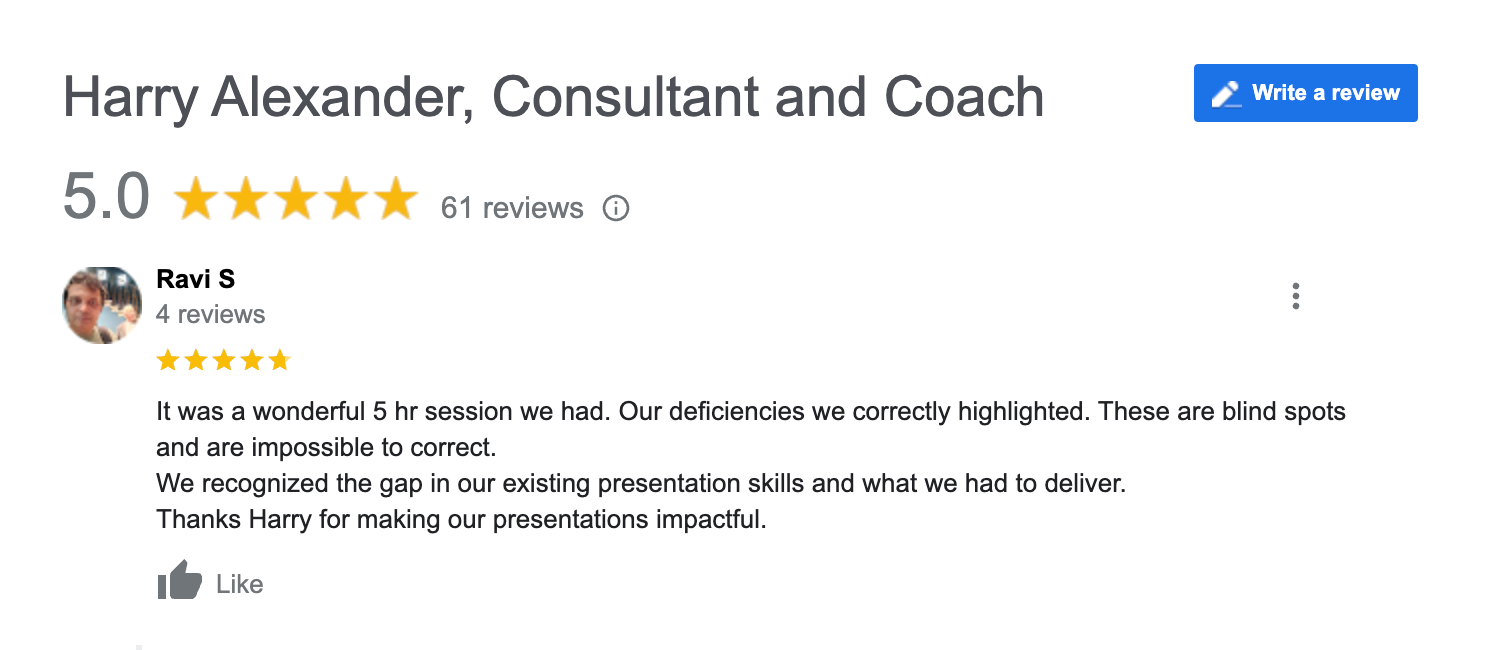Open the three-dot menu on Ravi S's review
The image size is (1504, 650).
1295,297
